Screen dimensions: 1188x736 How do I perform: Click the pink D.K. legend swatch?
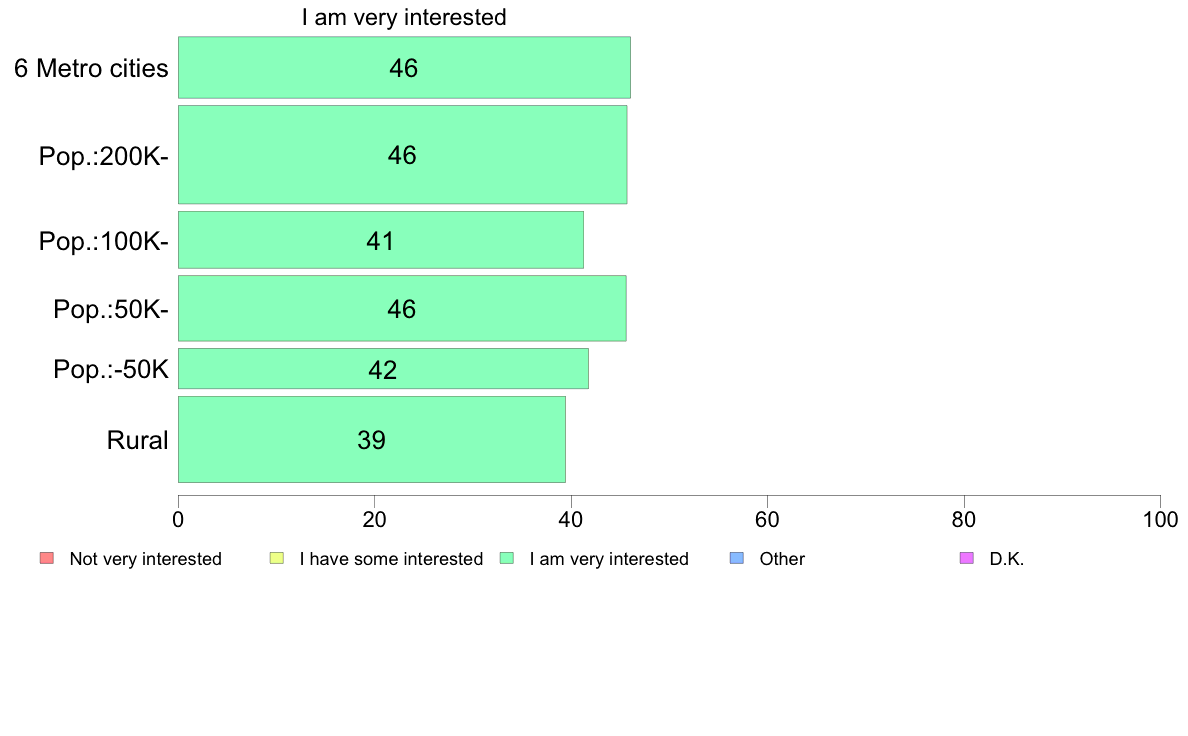point(967,558)
